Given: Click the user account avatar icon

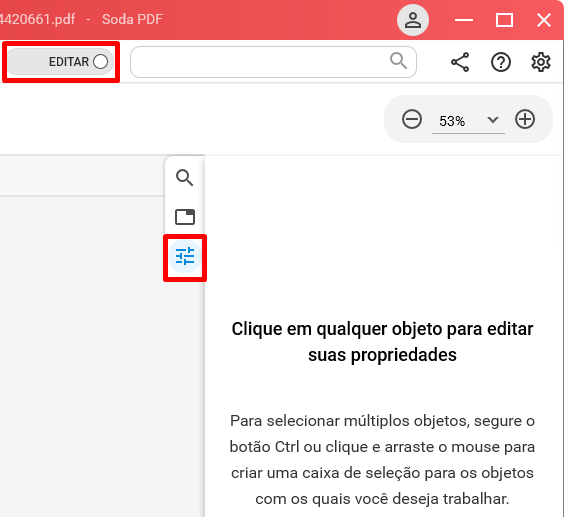Looking at the screenshot, I should [x=413, y=20].
